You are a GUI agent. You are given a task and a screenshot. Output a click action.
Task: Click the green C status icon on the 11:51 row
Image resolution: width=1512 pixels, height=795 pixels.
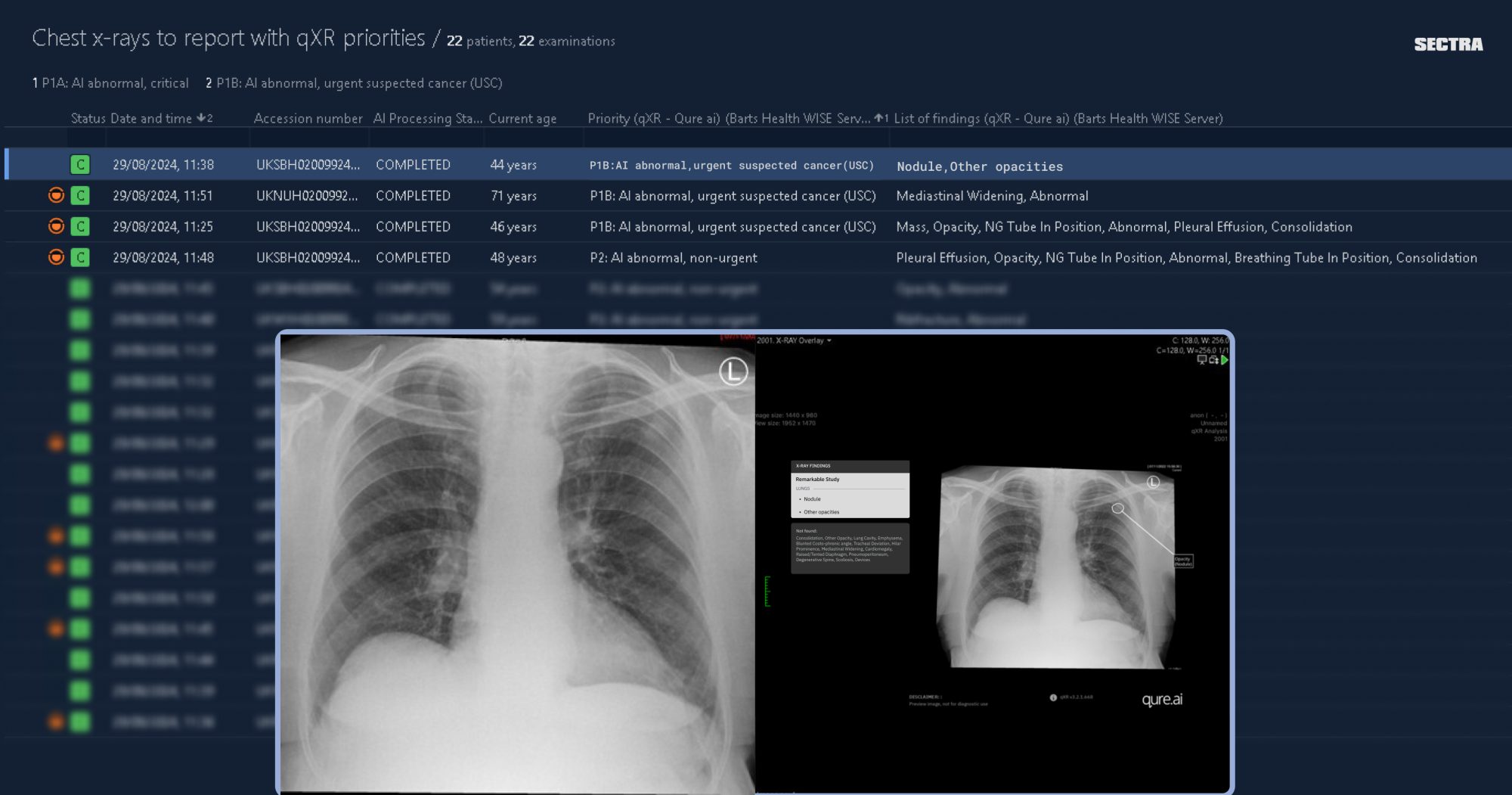coord(80,195)
